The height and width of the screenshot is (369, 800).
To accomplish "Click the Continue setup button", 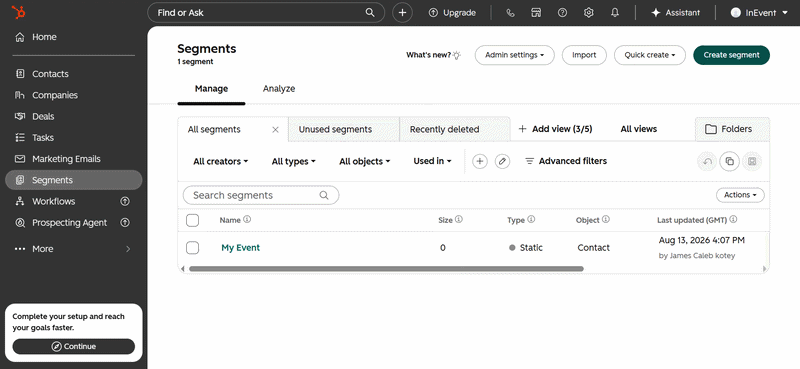I will tap(73, 347).
